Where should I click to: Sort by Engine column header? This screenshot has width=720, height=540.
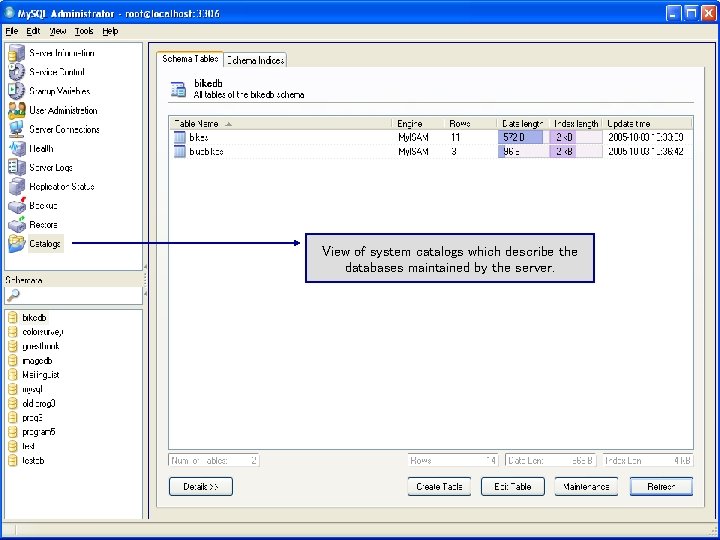tap(418, 124)
